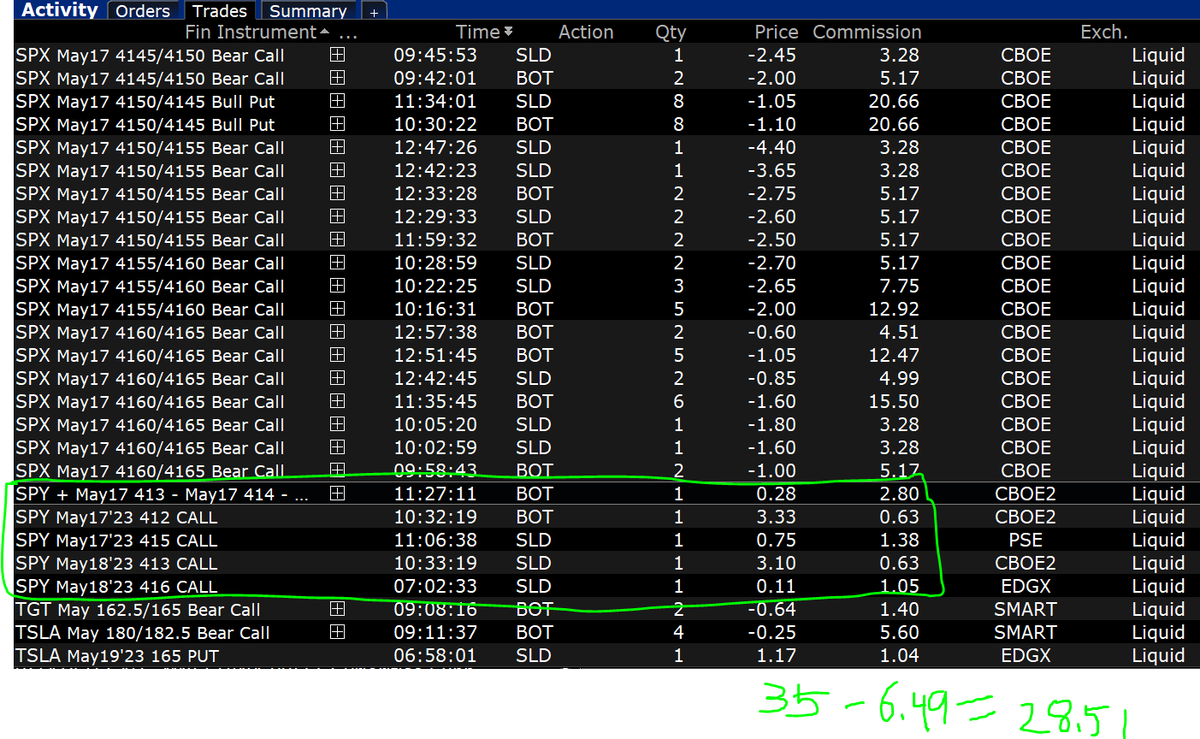Click the PSE exchange cell
Screen dimensions: 1200x739
click(x=1026, y=540)
